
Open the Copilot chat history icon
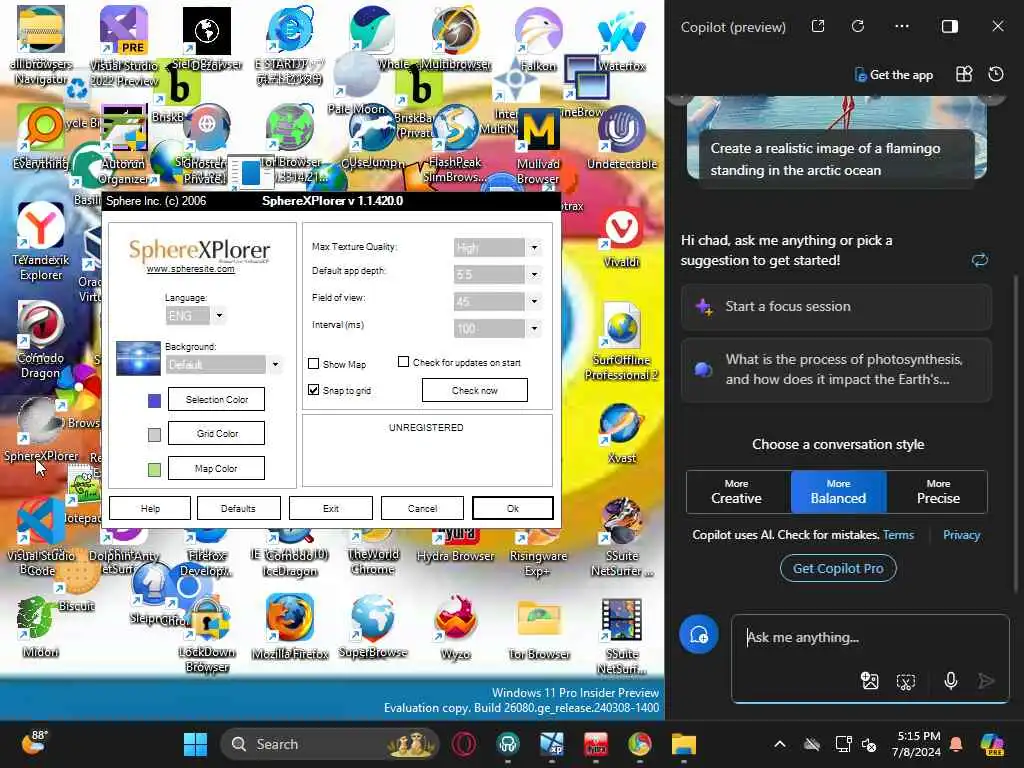(996, 74)
